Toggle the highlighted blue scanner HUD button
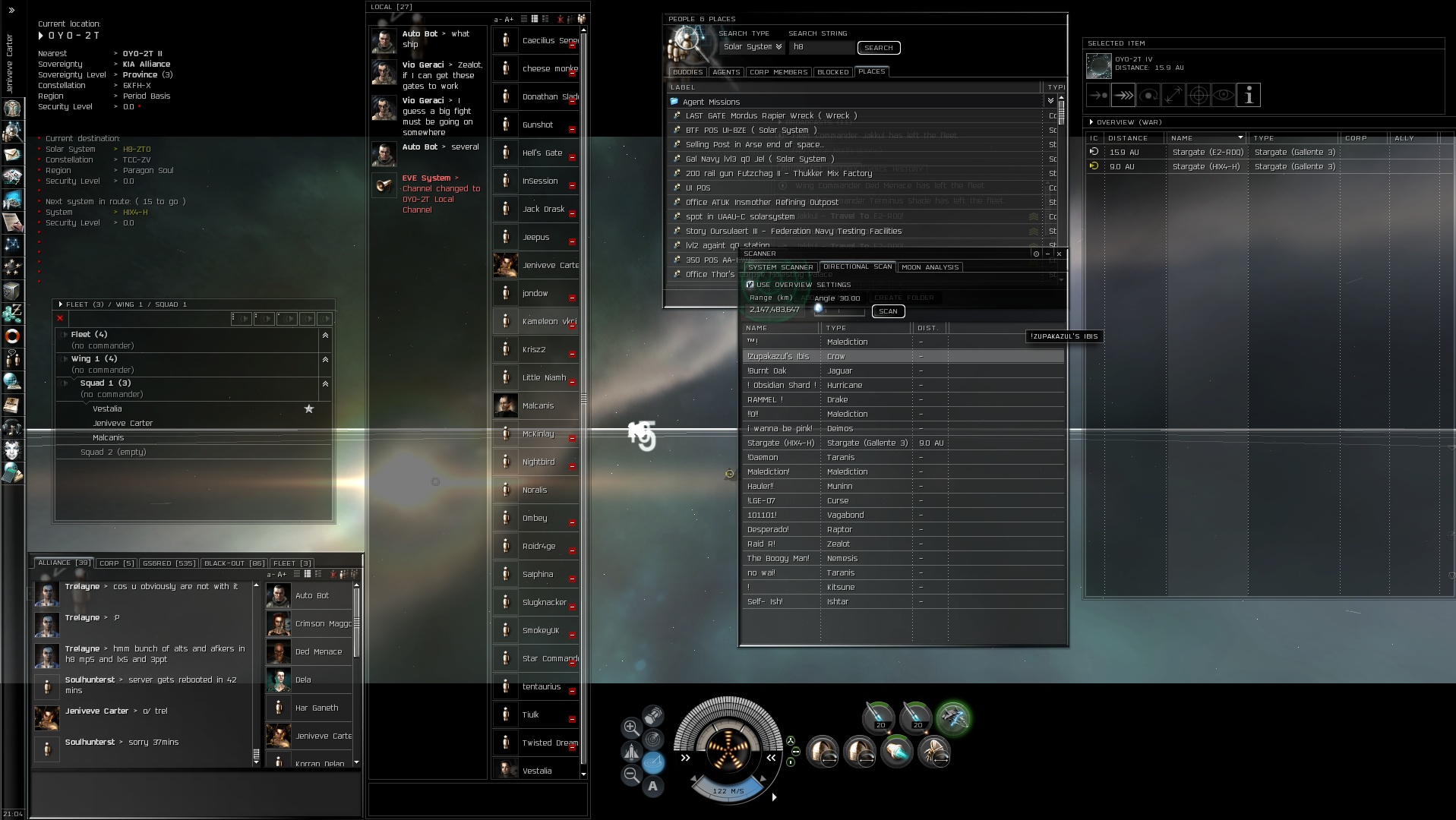Image resolution: width=1456 pixels, height=820 pixels. [x=652, y=762]
